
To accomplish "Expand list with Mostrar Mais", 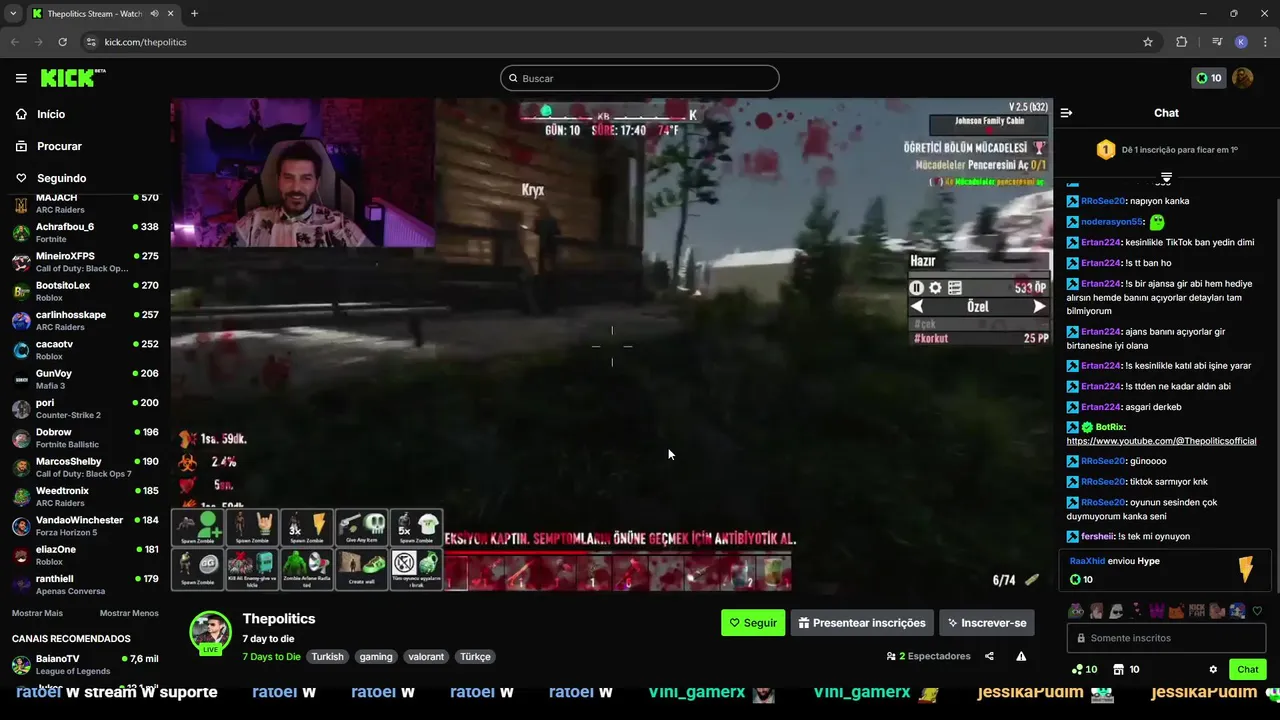I will pos(37,613).
